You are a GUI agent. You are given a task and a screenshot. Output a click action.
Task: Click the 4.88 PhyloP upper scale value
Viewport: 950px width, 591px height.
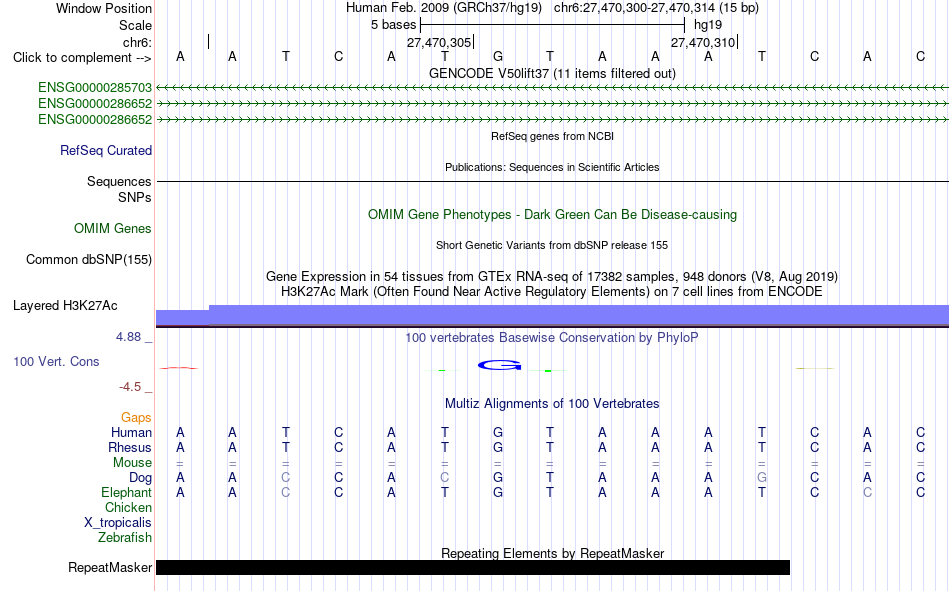(128, 336)
